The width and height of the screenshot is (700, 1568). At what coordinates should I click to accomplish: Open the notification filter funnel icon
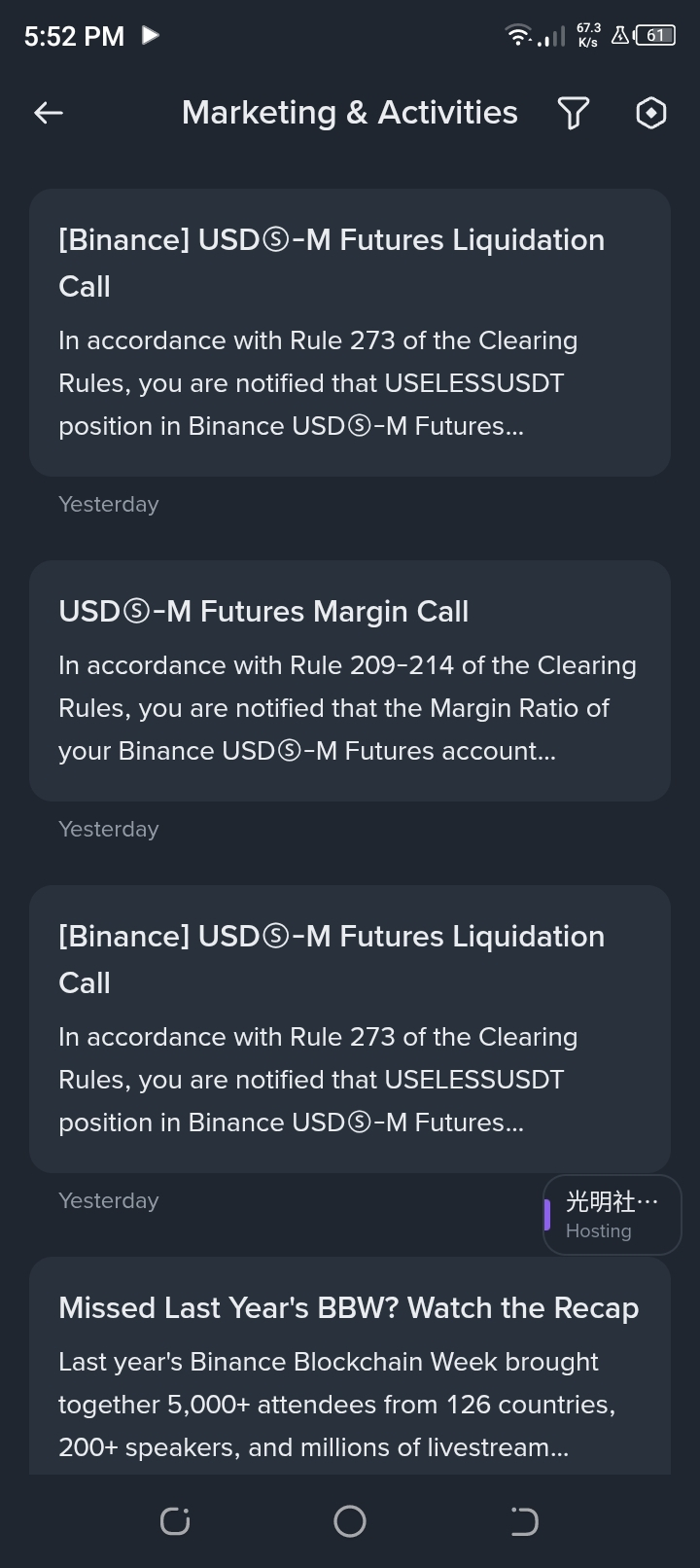tap(574, 113)
